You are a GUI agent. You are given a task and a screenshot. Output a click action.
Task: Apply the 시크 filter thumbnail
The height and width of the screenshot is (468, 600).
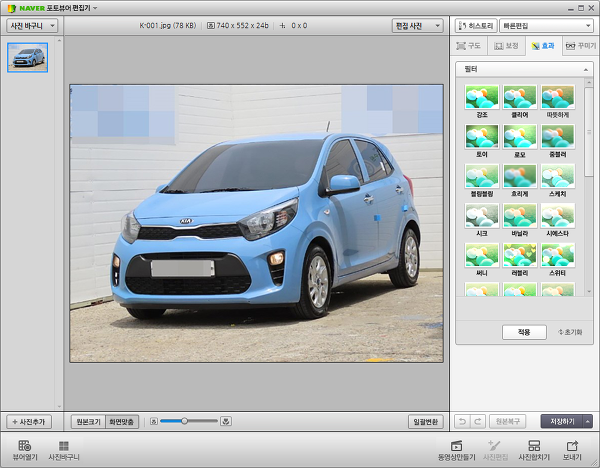pyautogui.click(x=482, y=215)
